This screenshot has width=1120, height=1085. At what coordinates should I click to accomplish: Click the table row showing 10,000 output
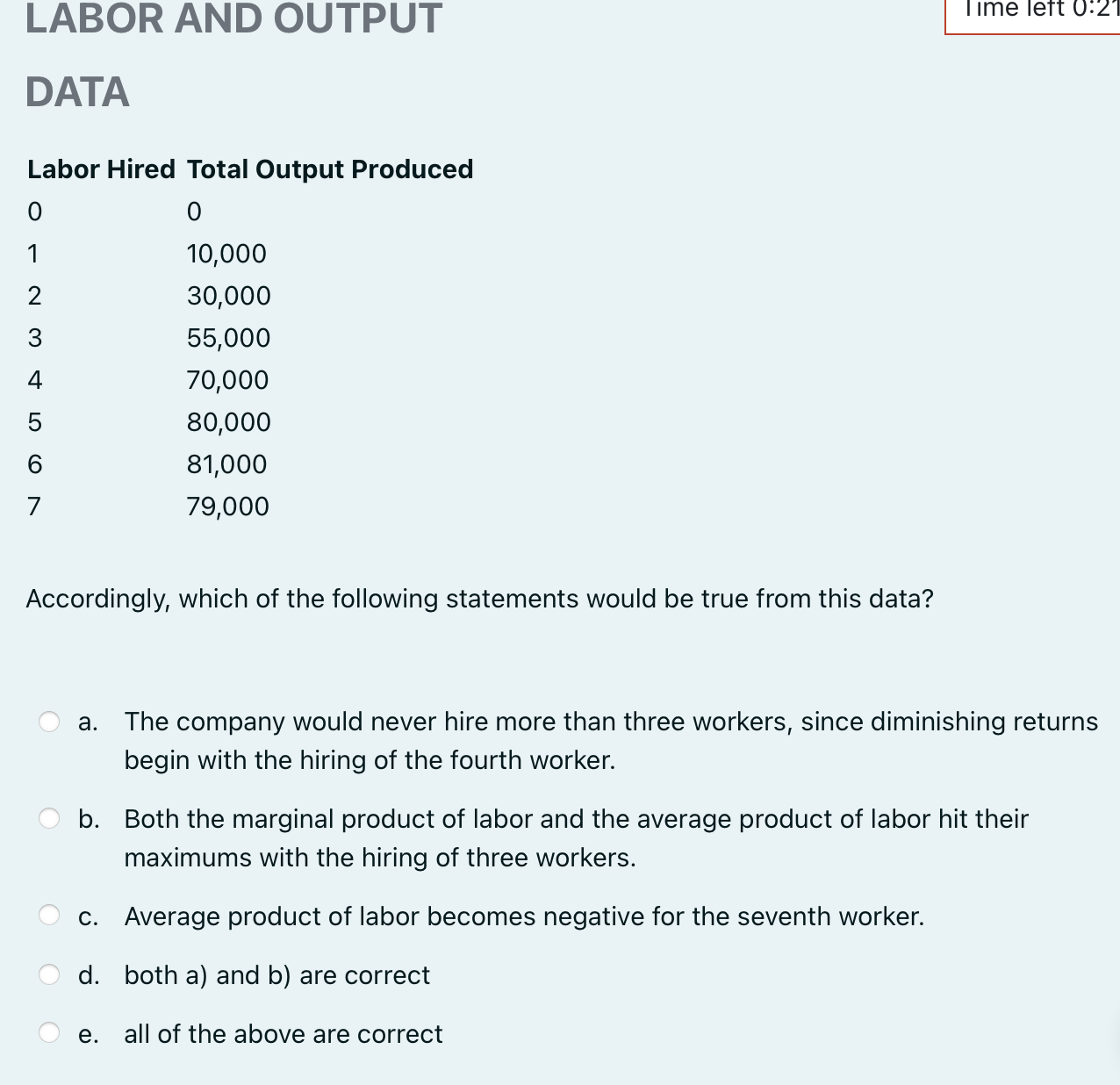click(x=226, y=254)
